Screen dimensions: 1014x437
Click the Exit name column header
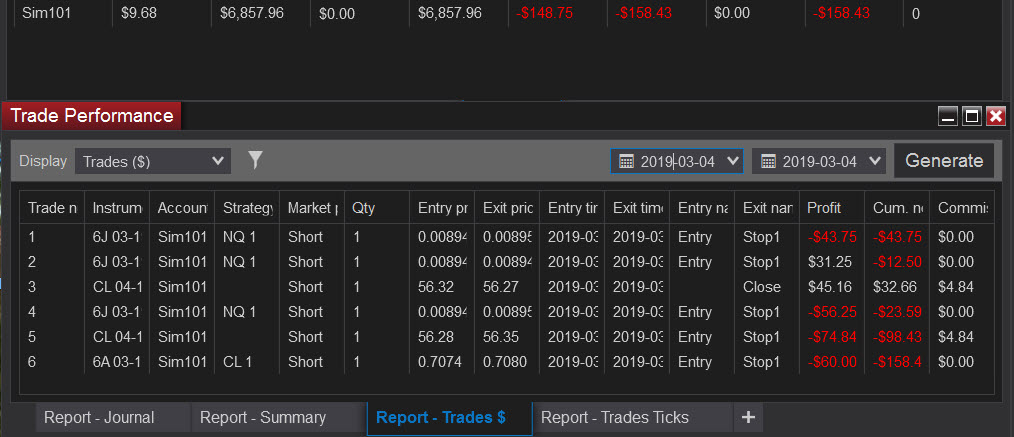pyautogui.click(x=767, y=208)
